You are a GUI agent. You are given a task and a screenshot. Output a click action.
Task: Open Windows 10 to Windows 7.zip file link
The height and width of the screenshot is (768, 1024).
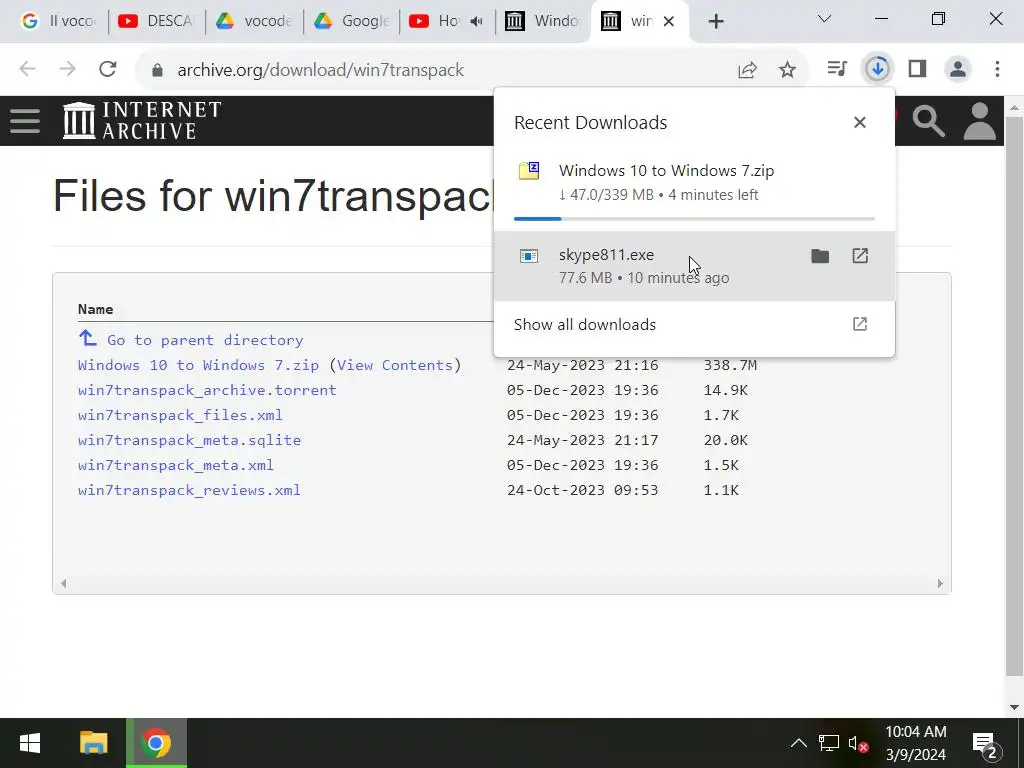(199, 365)
